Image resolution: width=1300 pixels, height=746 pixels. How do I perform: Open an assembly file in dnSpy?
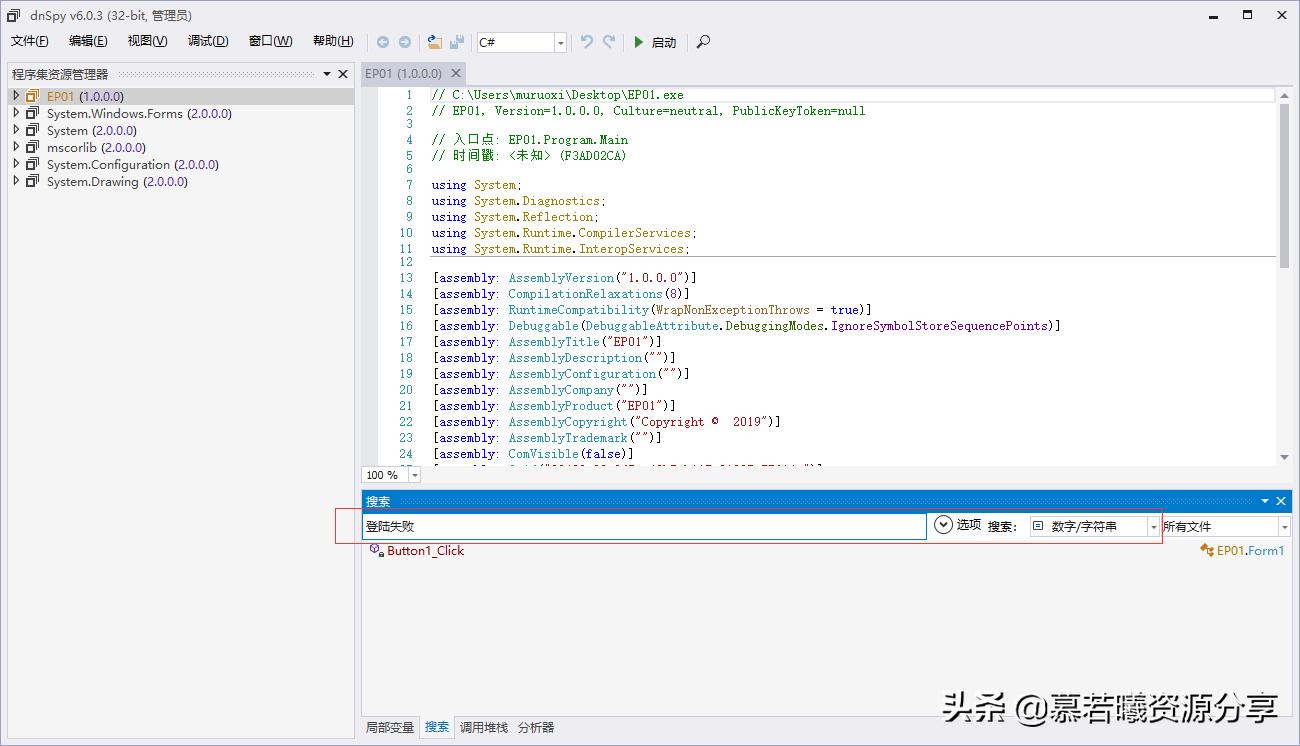[x=434, y=42]
